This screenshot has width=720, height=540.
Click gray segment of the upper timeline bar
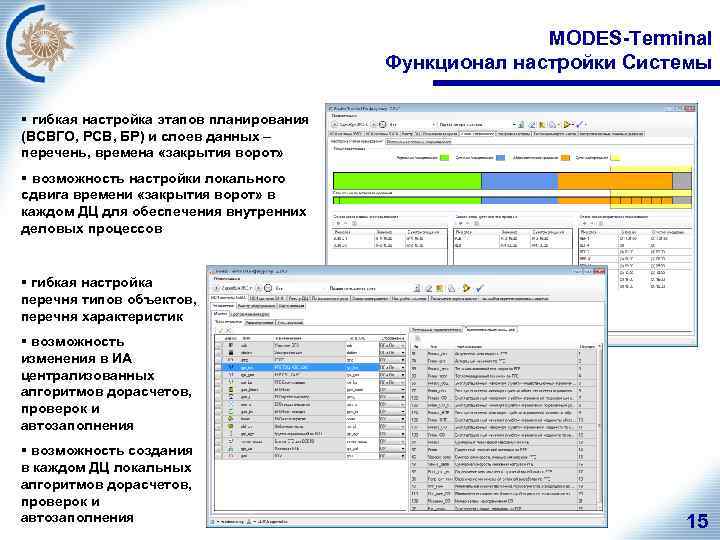tap(682, 181)
